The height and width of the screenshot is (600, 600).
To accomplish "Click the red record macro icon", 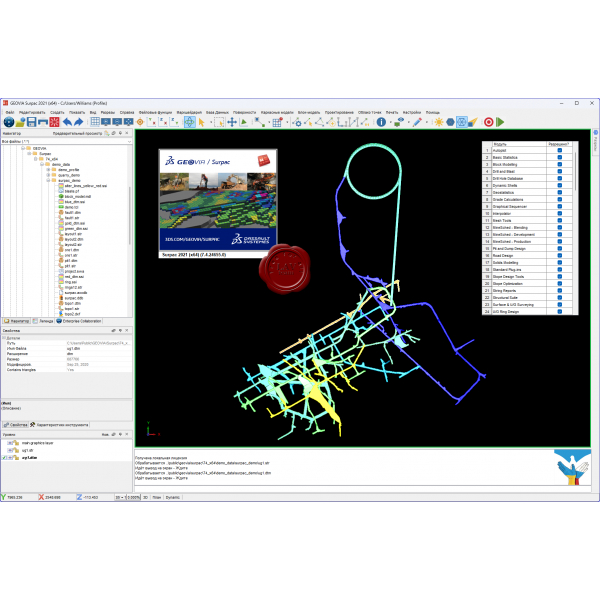I will 489,122.
